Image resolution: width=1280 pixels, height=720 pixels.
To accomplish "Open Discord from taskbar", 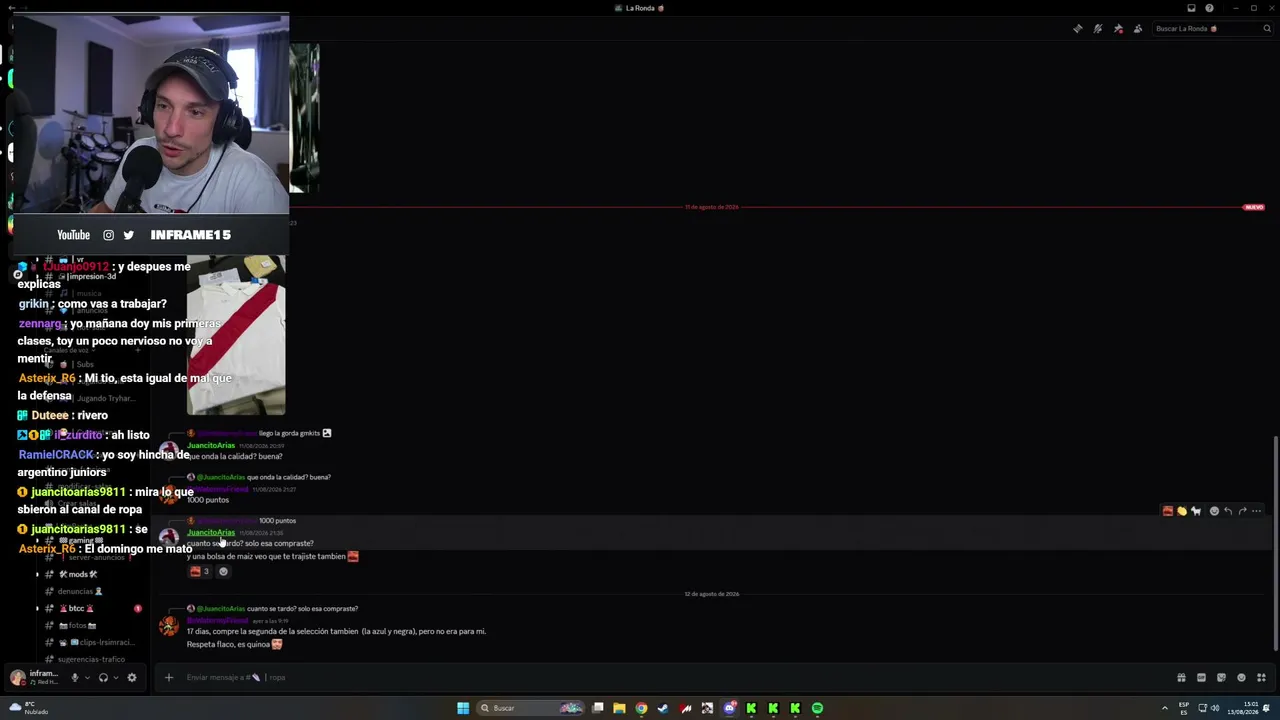I will tap(729, 708).
